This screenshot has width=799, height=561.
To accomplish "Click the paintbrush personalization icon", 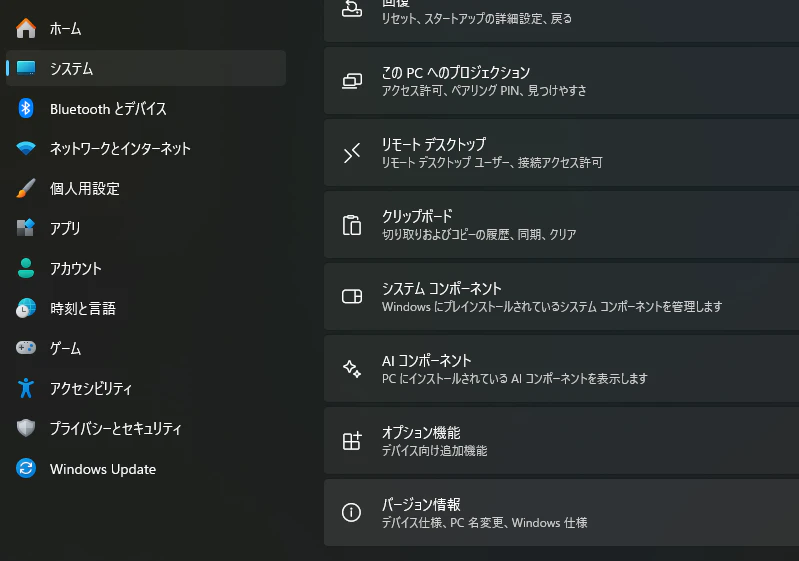I will [25, 188].
